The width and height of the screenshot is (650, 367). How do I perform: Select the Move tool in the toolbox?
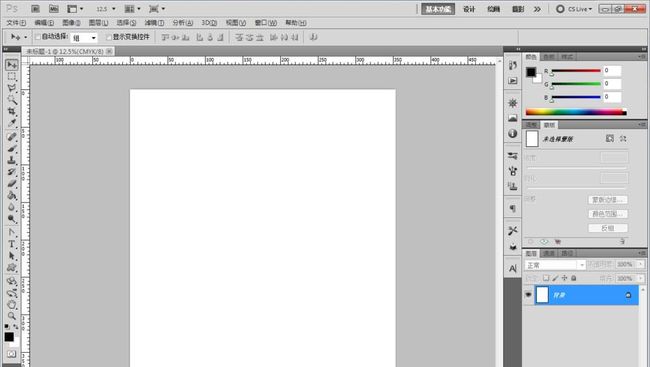(x=12, y=65)
